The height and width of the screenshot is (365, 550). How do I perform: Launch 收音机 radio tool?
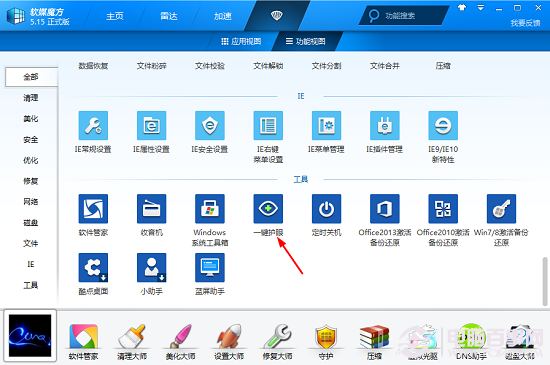coord(152,209)
